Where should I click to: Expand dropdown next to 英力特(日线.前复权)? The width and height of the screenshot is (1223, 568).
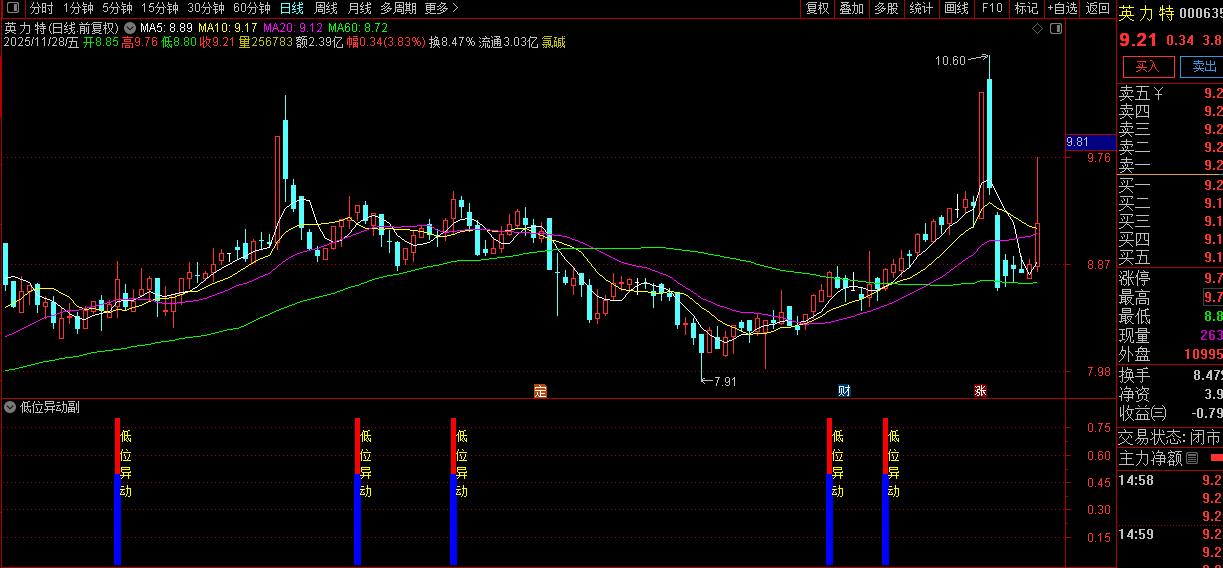(129, 28)
